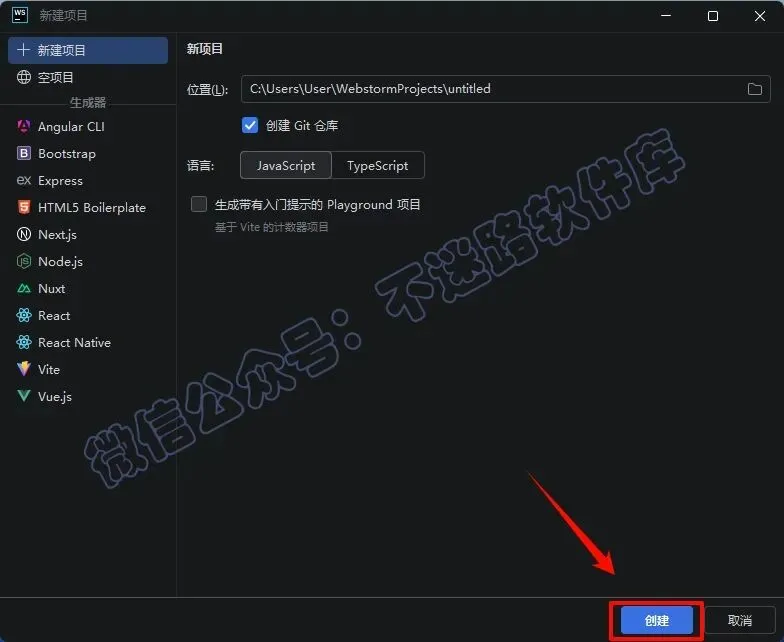Image resolution: width=784 pixels, height=642 pixels.
Task: Click the Vue.js V icon
Action: pyautogui.click(x=24, y=396)
